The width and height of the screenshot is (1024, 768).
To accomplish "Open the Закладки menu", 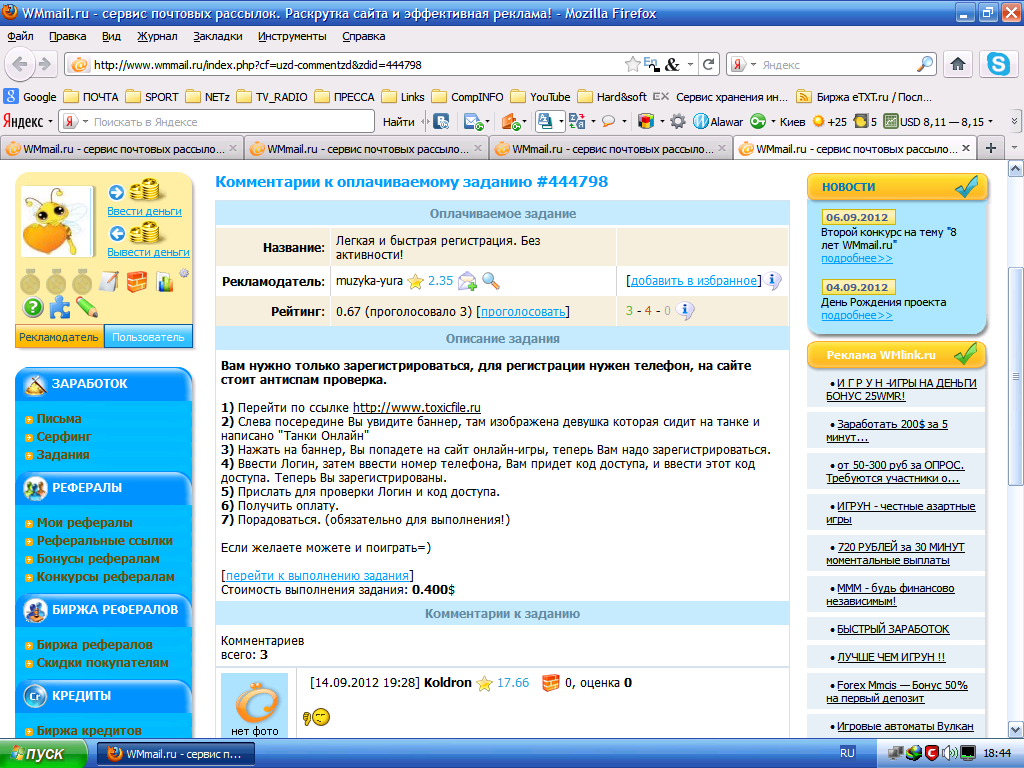I will pyautogui.click(x=217, y=36).
